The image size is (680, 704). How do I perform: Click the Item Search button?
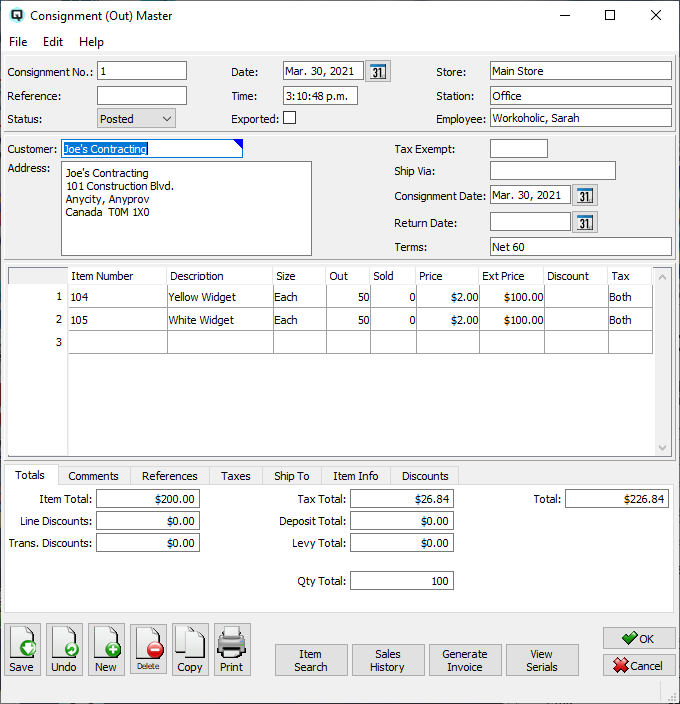[x=311, y=660]
